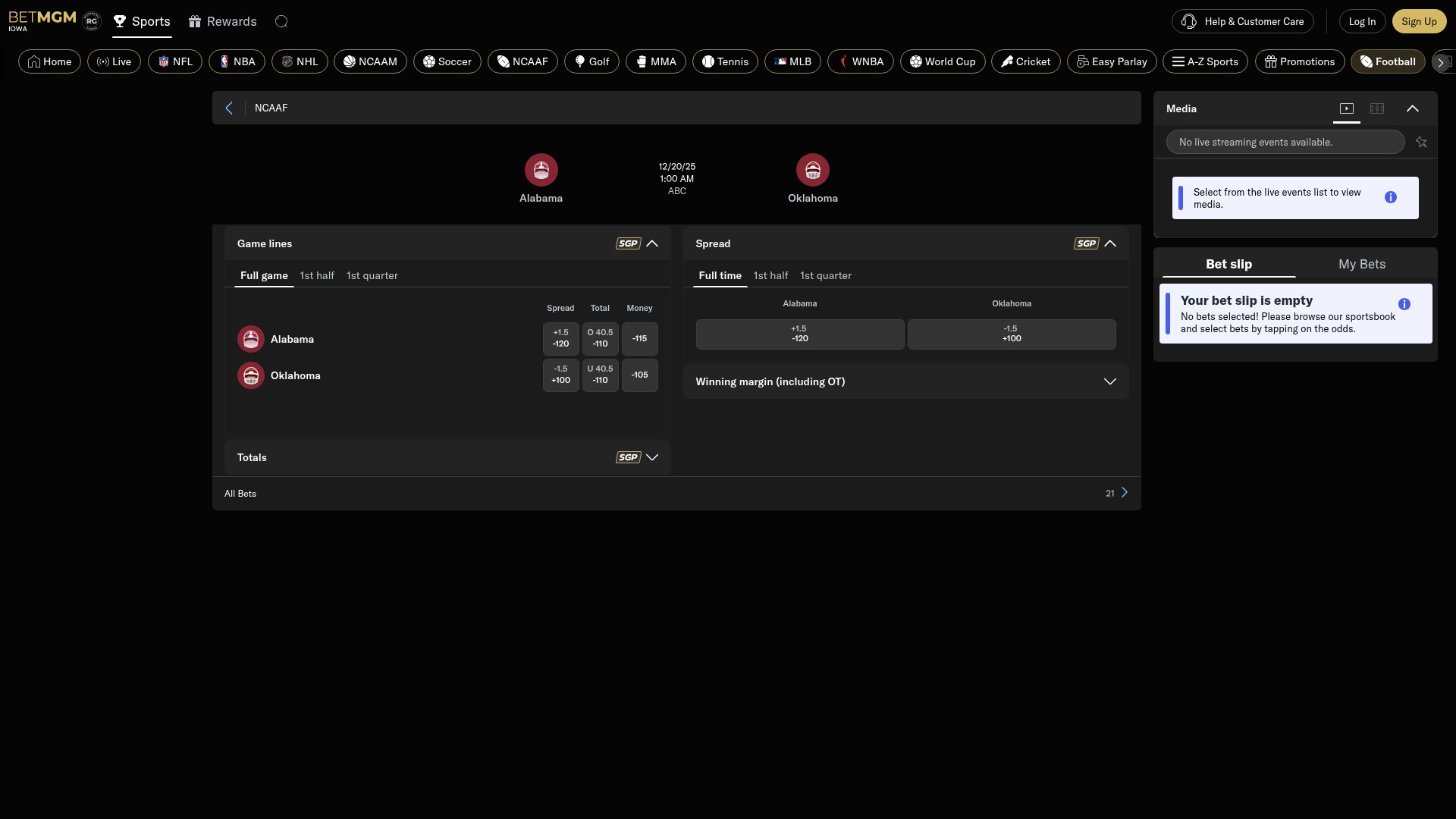This screenshot has width=1456, height=819.
Task: Bet Over 40.5 total
Action: pyautogui.click(x=600, y=338)
